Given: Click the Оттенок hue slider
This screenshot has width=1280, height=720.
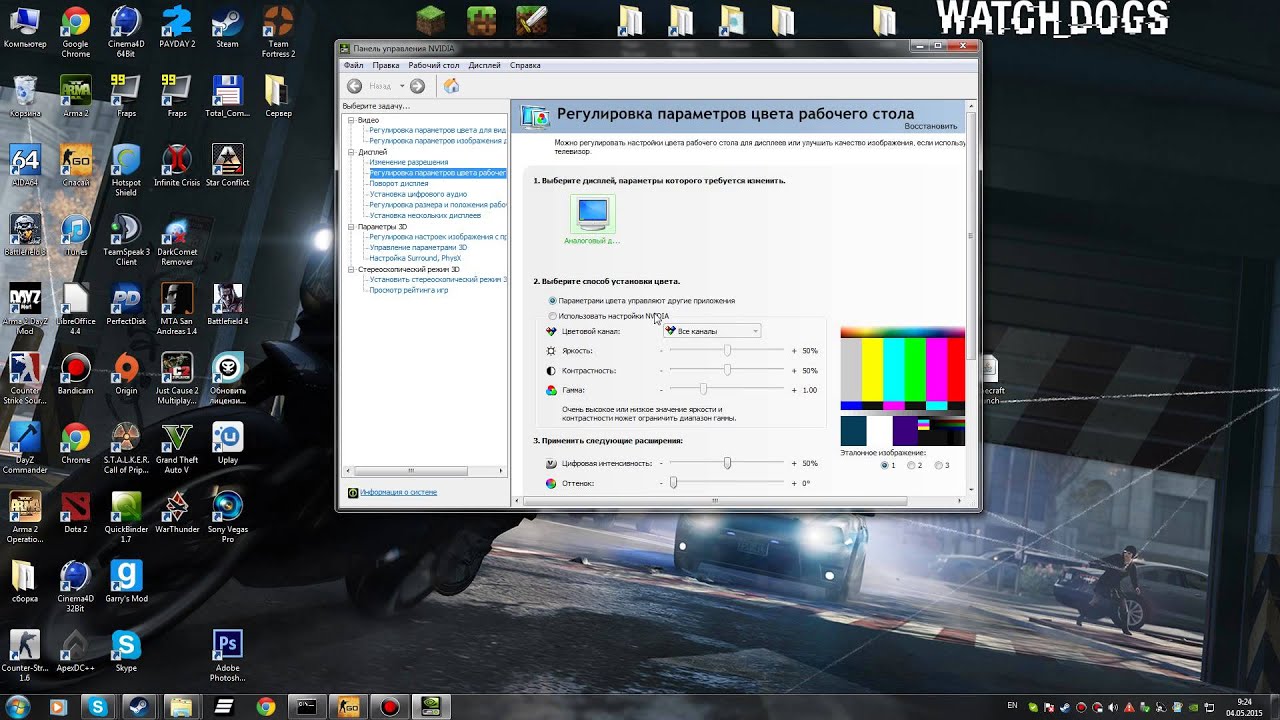Looking at the screenshot, I should 727,483.
